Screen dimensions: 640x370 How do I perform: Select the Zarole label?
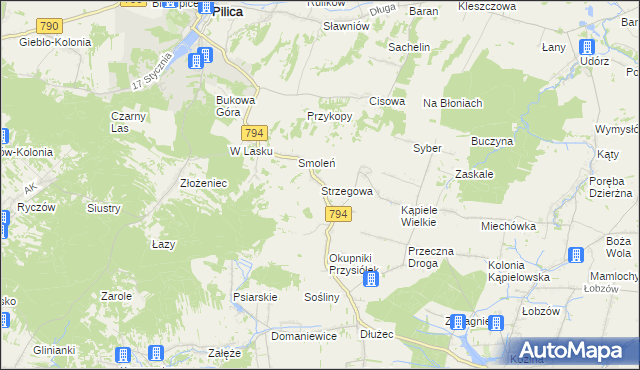116,296
